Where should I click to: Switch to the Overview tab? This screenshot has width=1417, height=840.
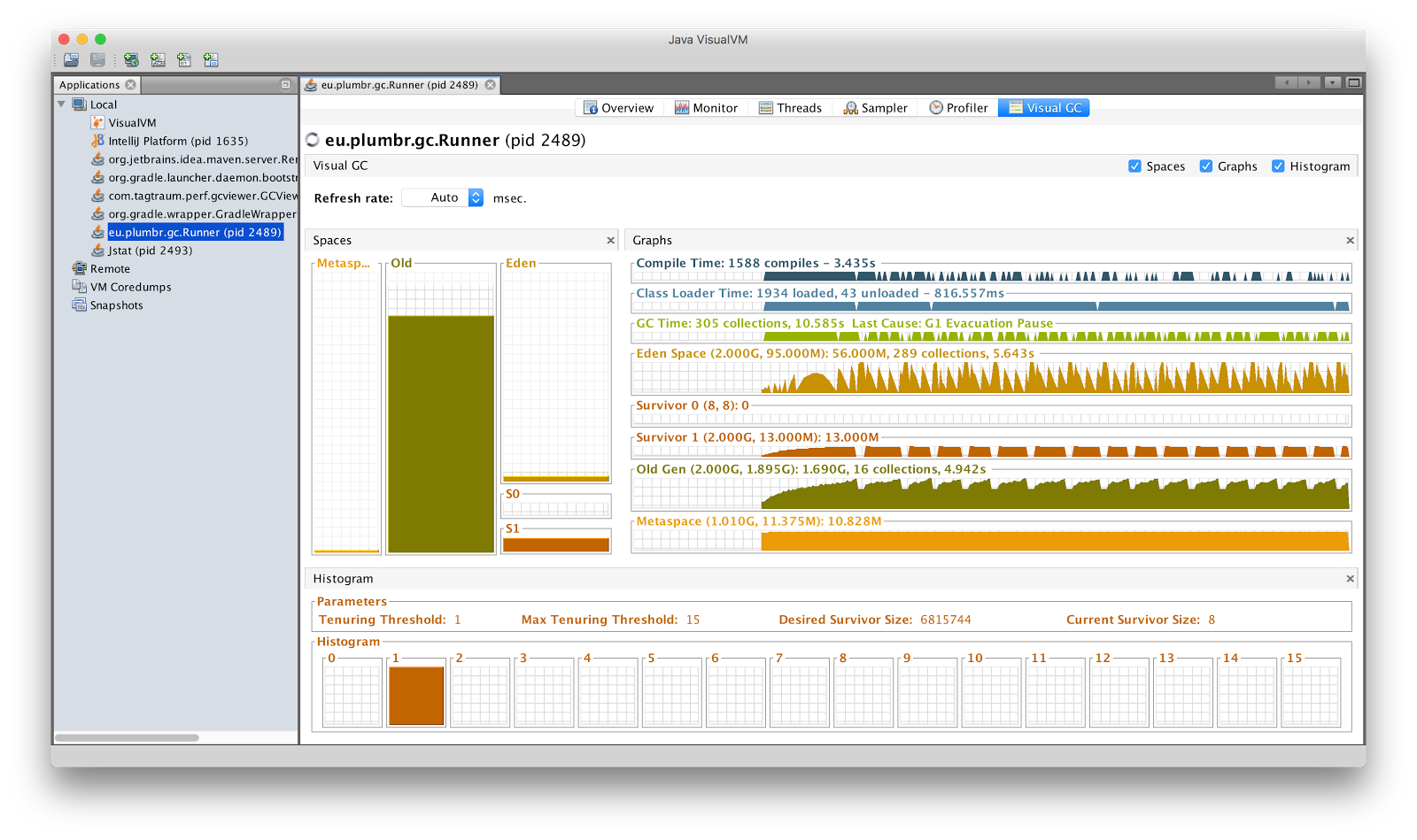point(618,108)
